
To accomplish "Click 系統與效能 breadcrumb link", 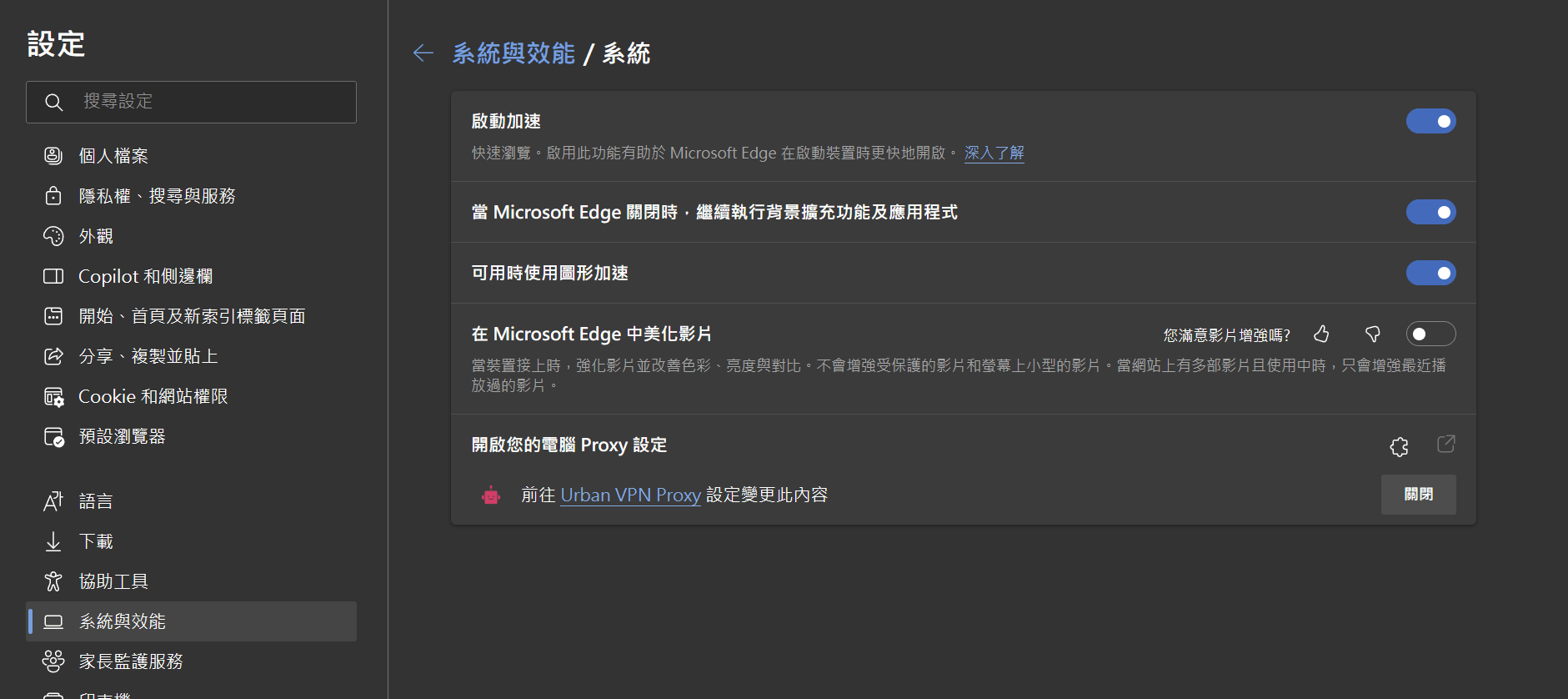I will pos(513,53).
